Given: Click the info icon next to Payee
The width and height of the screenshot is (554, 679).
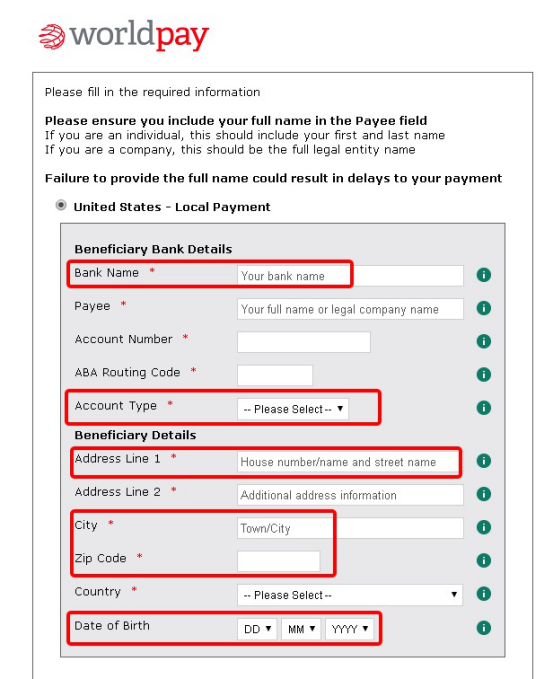Looking at the screenshot, I should click(483, 308).
